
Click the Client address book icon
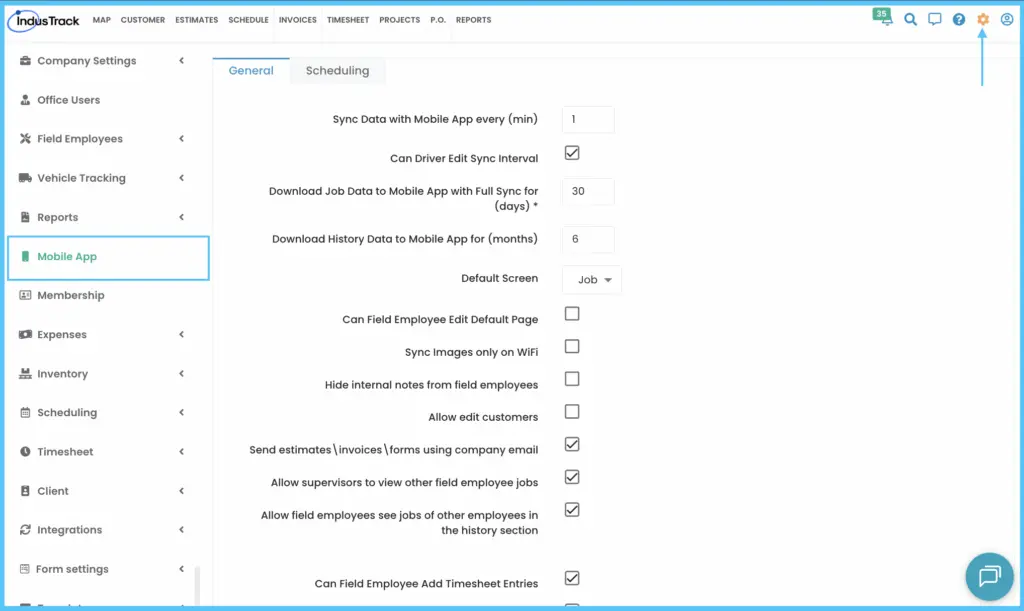25,491
